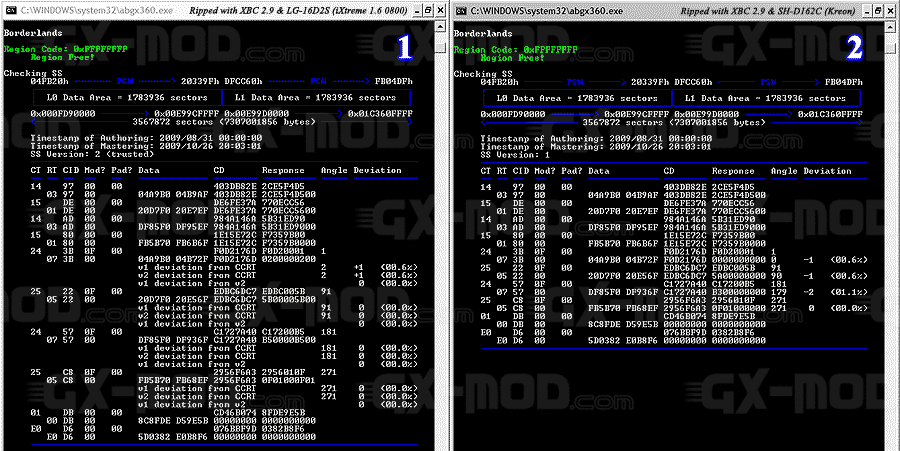The image size is (900, 451).
Task: Click deviation '(01.1%)' in right window
Action: coord(849,292)
